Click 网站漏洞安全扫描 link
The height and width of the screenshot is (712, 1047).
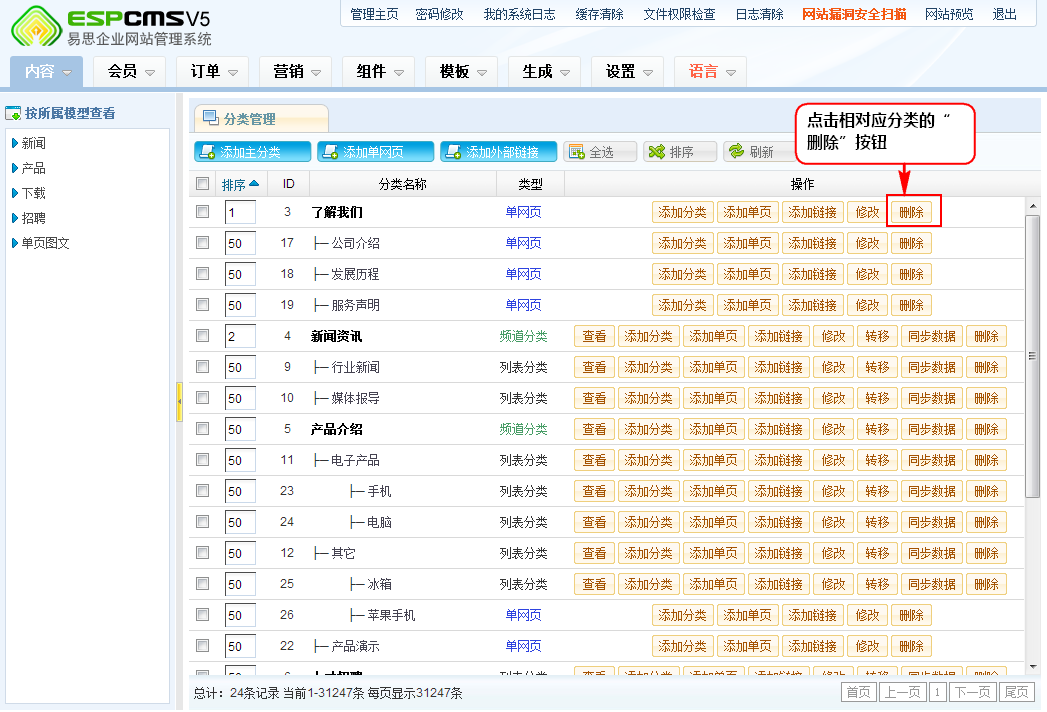[854, 15]
